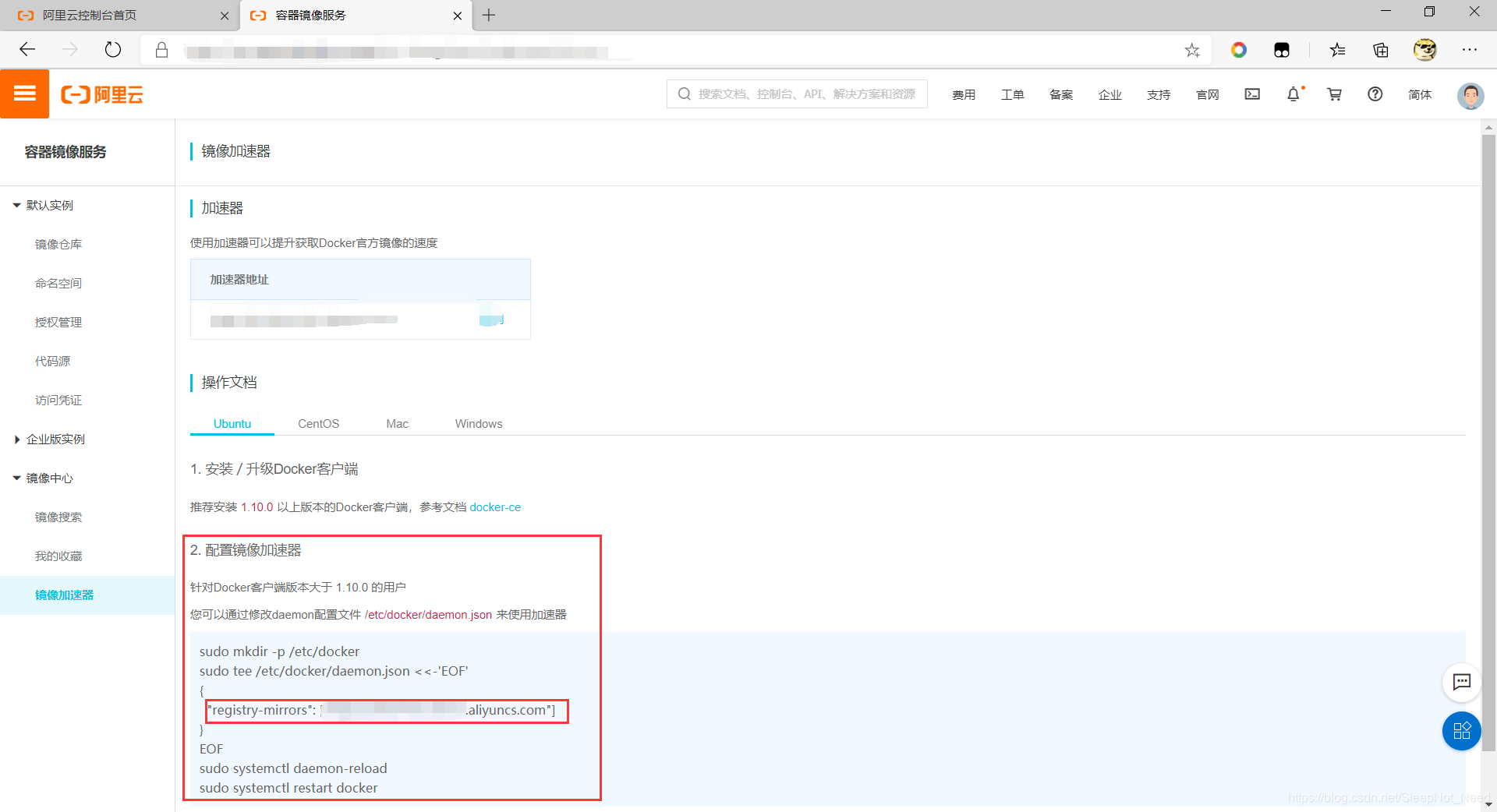Add this page to favorites

coord(1192,50)
